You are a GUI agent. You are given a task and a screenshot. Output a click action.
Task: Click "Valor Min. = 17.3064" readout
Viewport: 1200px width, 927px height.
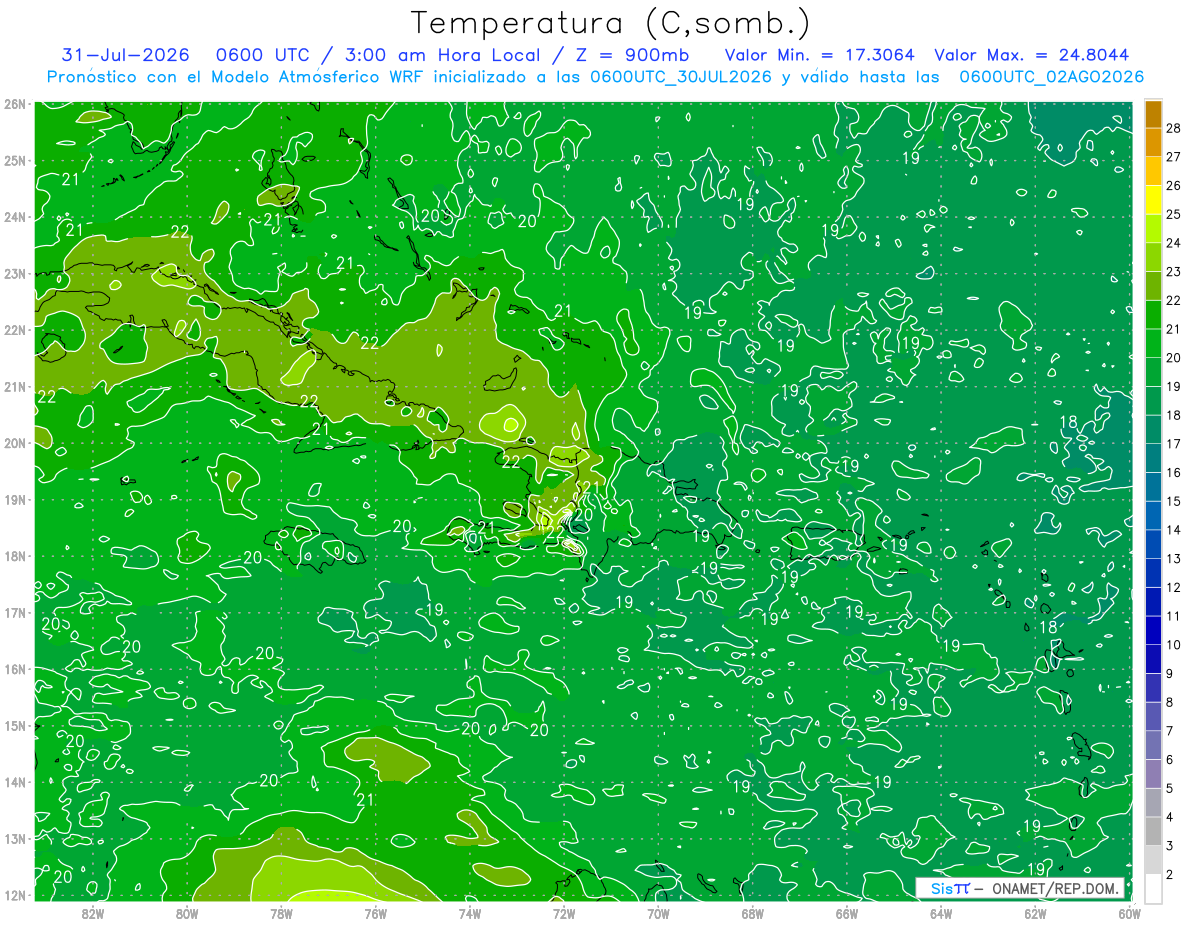(819, 55)
